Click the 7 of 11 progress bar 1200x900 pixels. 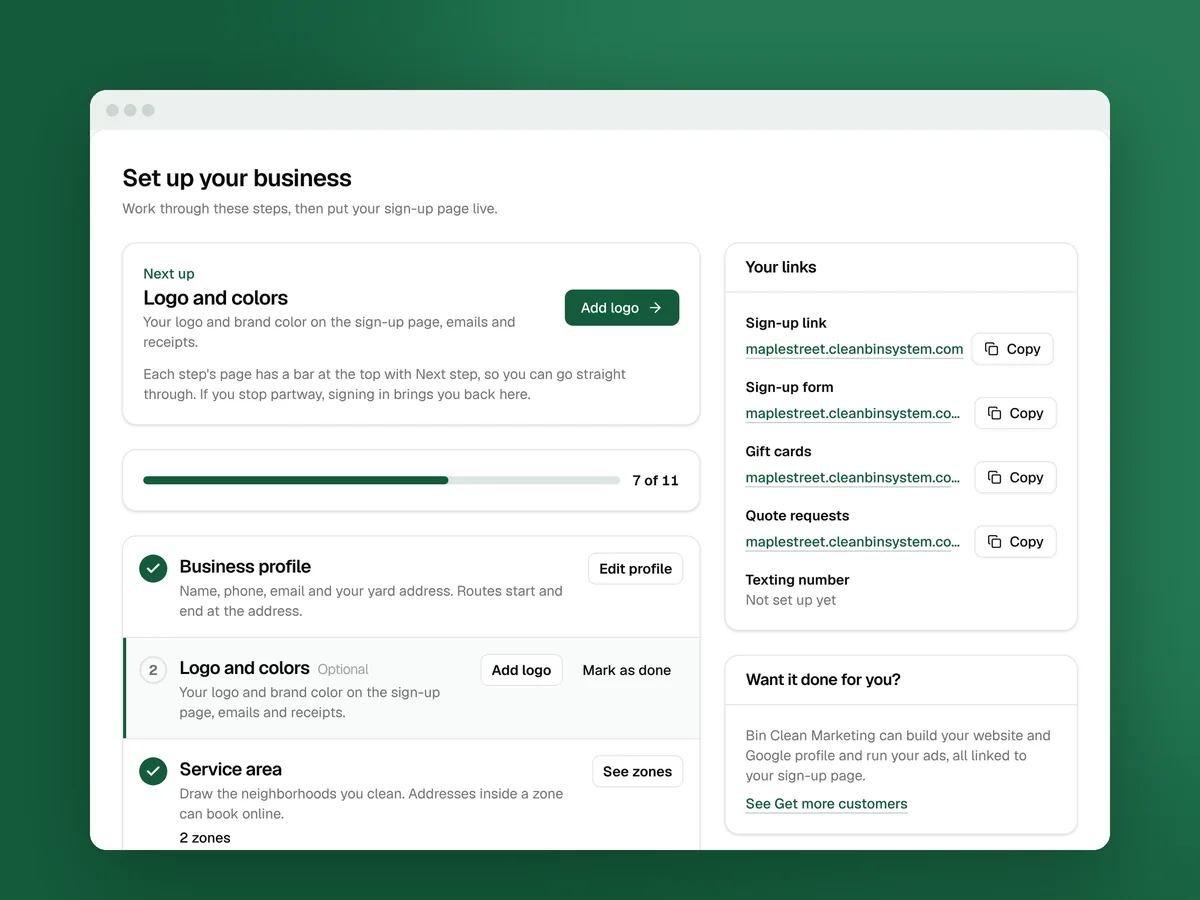[381, 480]
